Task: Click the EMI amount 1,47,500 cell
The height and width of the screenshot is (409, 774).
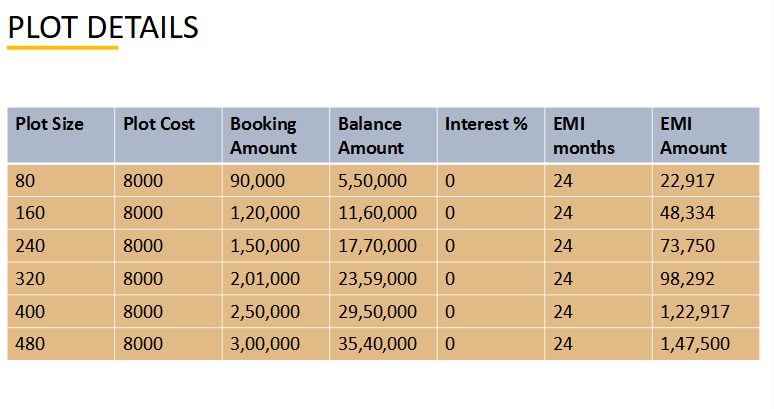Action: (706, 344)
